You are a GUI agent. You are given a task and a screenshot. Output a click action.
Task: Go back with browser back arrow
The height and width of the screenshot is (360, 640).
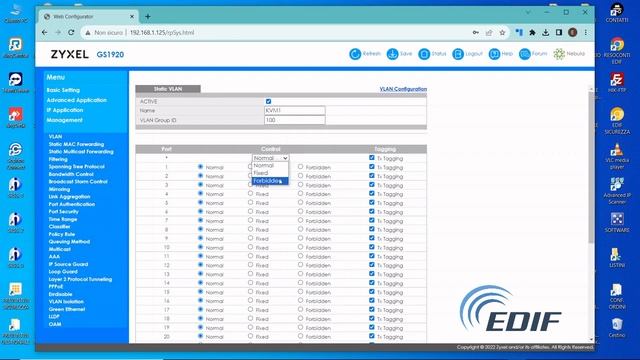[x=44, y=32]
